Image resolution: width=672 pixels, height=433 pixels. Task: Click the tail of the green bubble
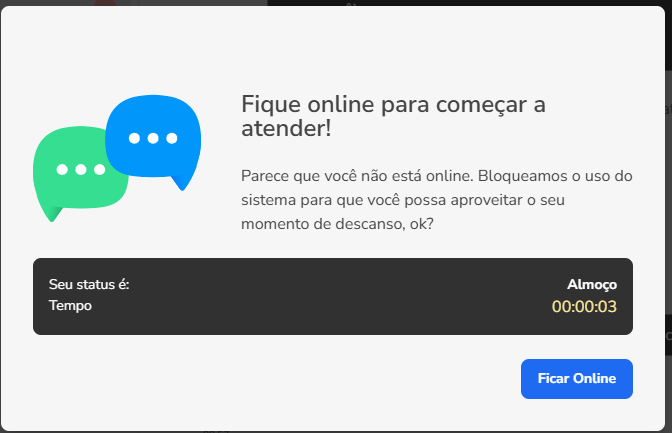tap(54, 214)
